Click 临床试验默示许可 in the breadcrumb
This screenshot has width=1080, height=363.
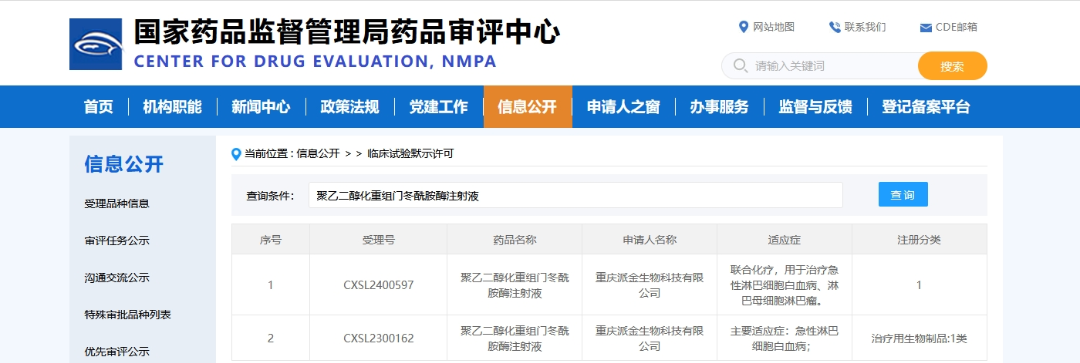pos(411,154)
